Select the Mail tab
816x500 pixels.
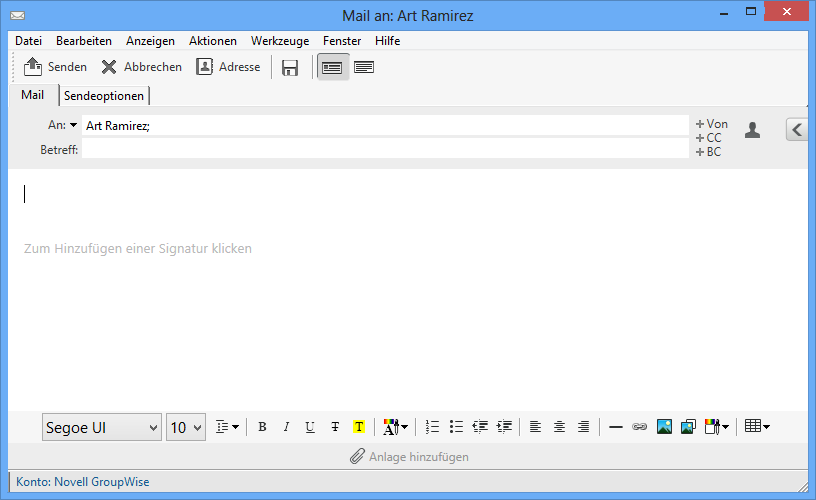[32, 95]
